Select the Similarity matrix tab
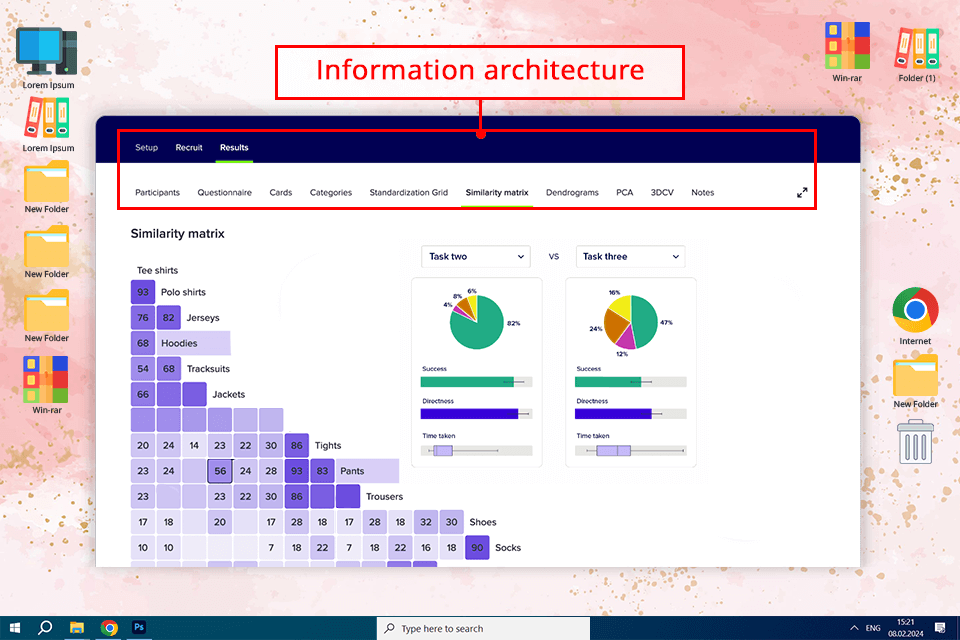The width and height of the screenshot is (960, 640). tap(497, 192)
